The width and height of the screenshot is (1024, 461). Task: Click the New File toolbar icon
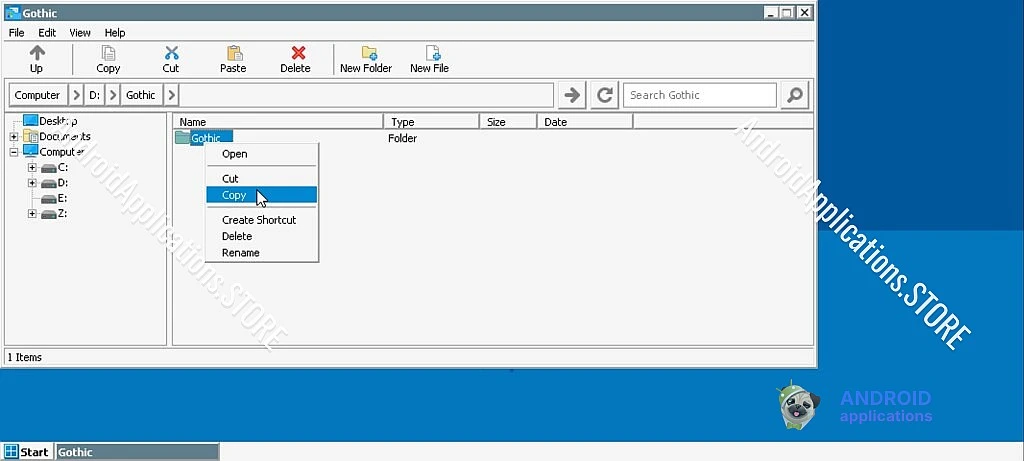430,53
